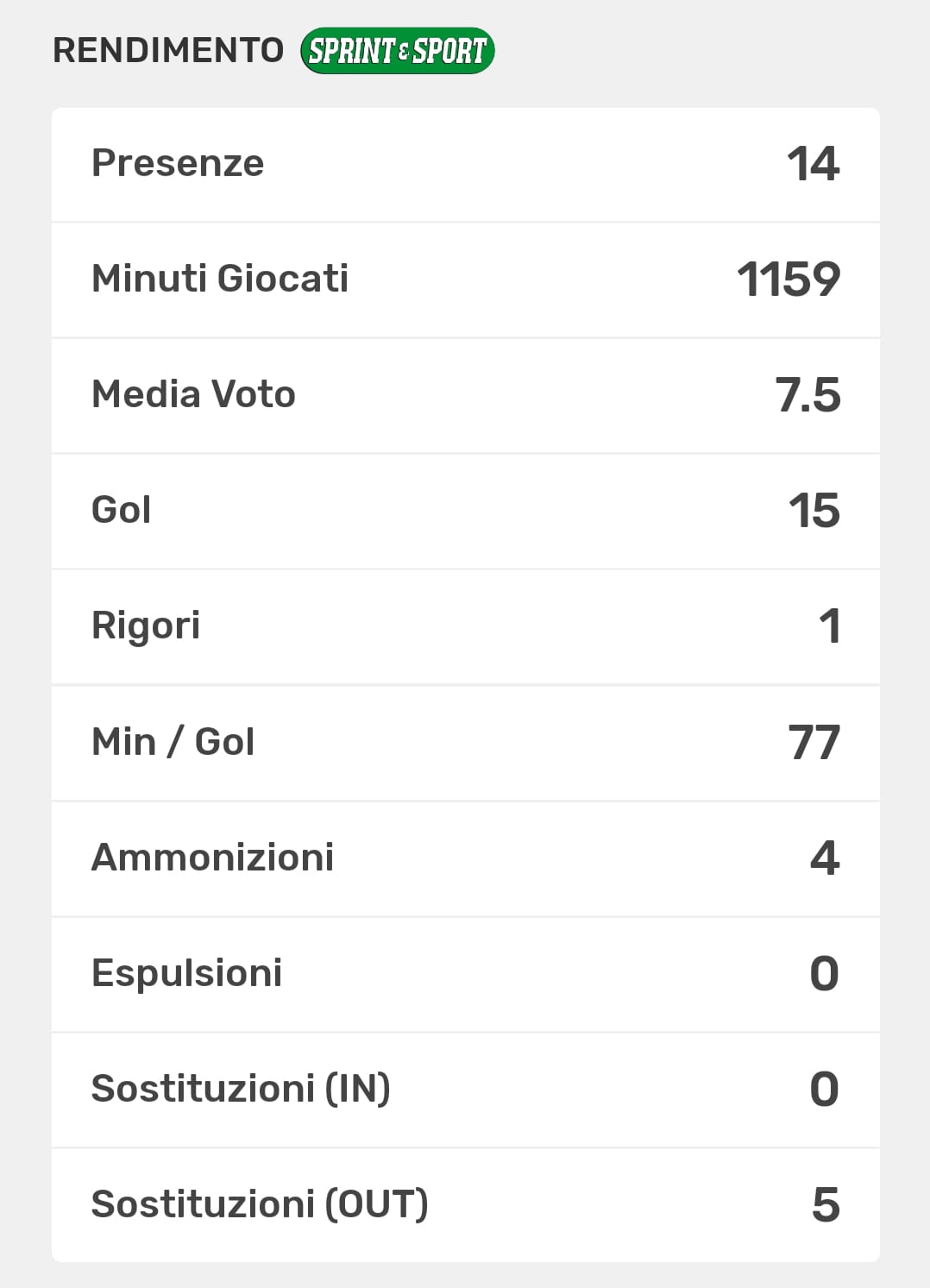Select the Ammonizioni row label
The image size is (930, 1288).
pyautogui.click(x=212, y=858)
